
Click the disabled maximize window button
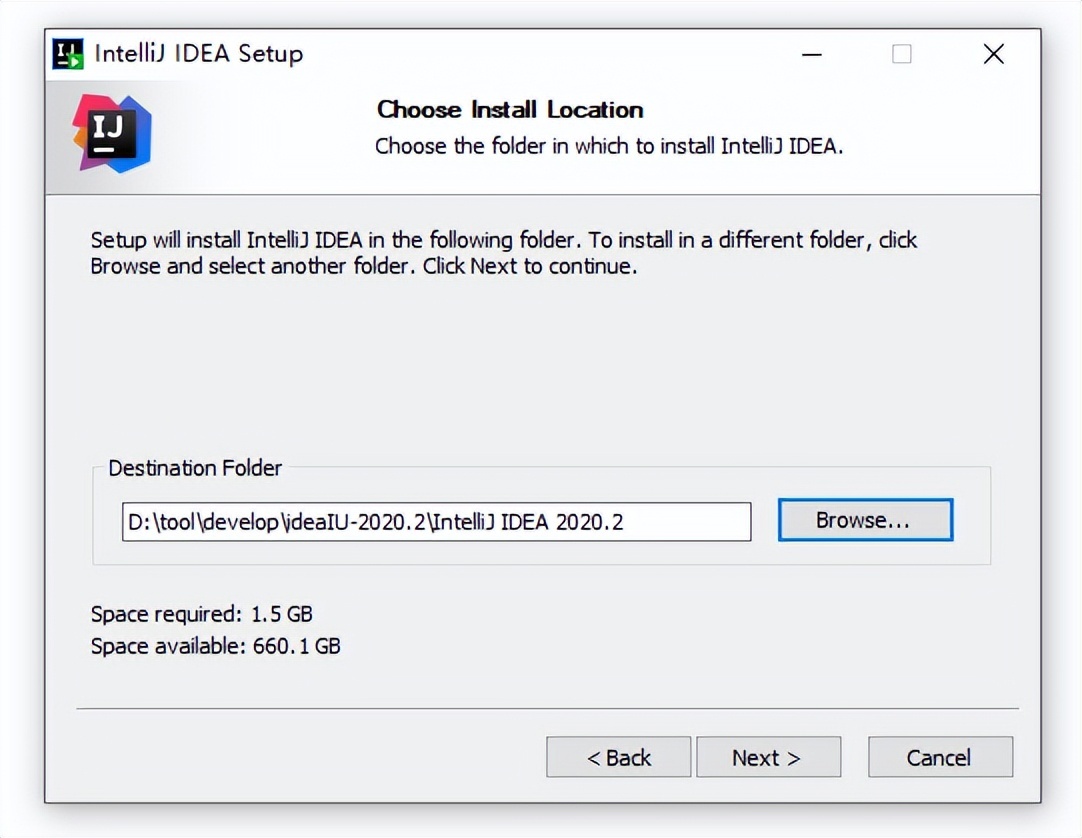point(901,54)
